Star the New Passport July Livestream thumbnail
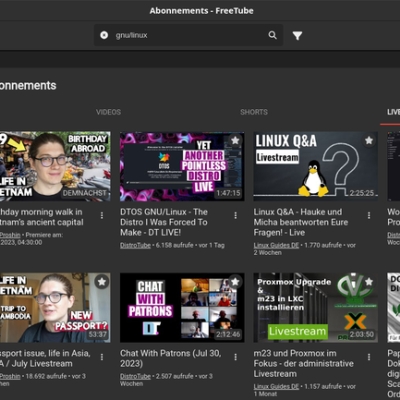This screenshot has width=400, height=400. (x=101, y=282)
